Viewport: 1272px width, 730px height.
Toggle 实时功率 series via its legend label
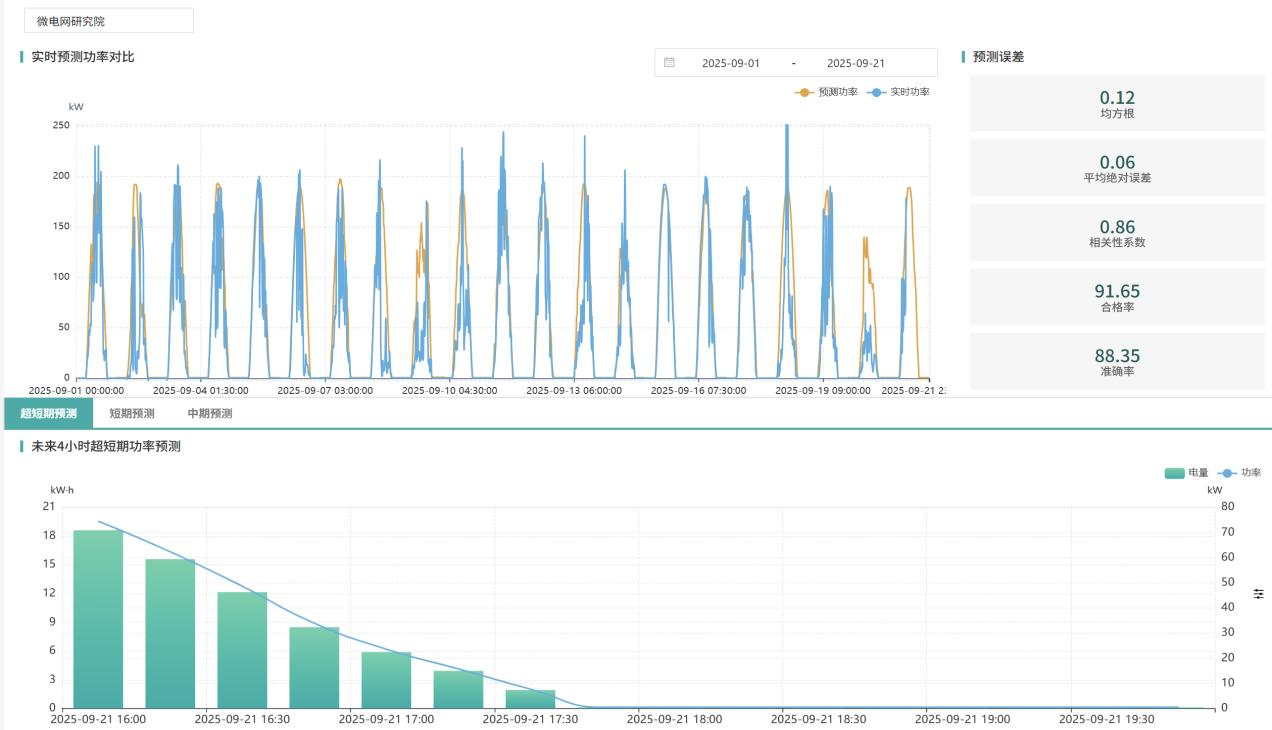(909, 92)
